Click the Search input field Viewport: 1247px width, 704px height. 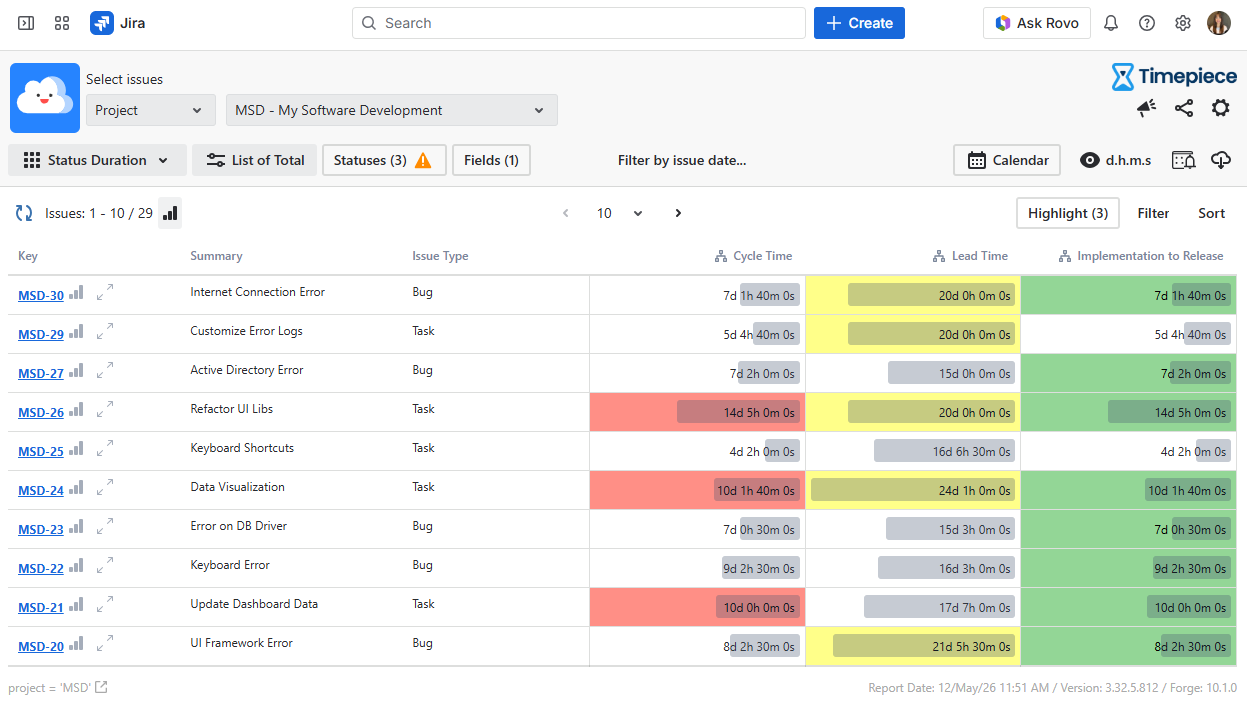tap(578, 23)
